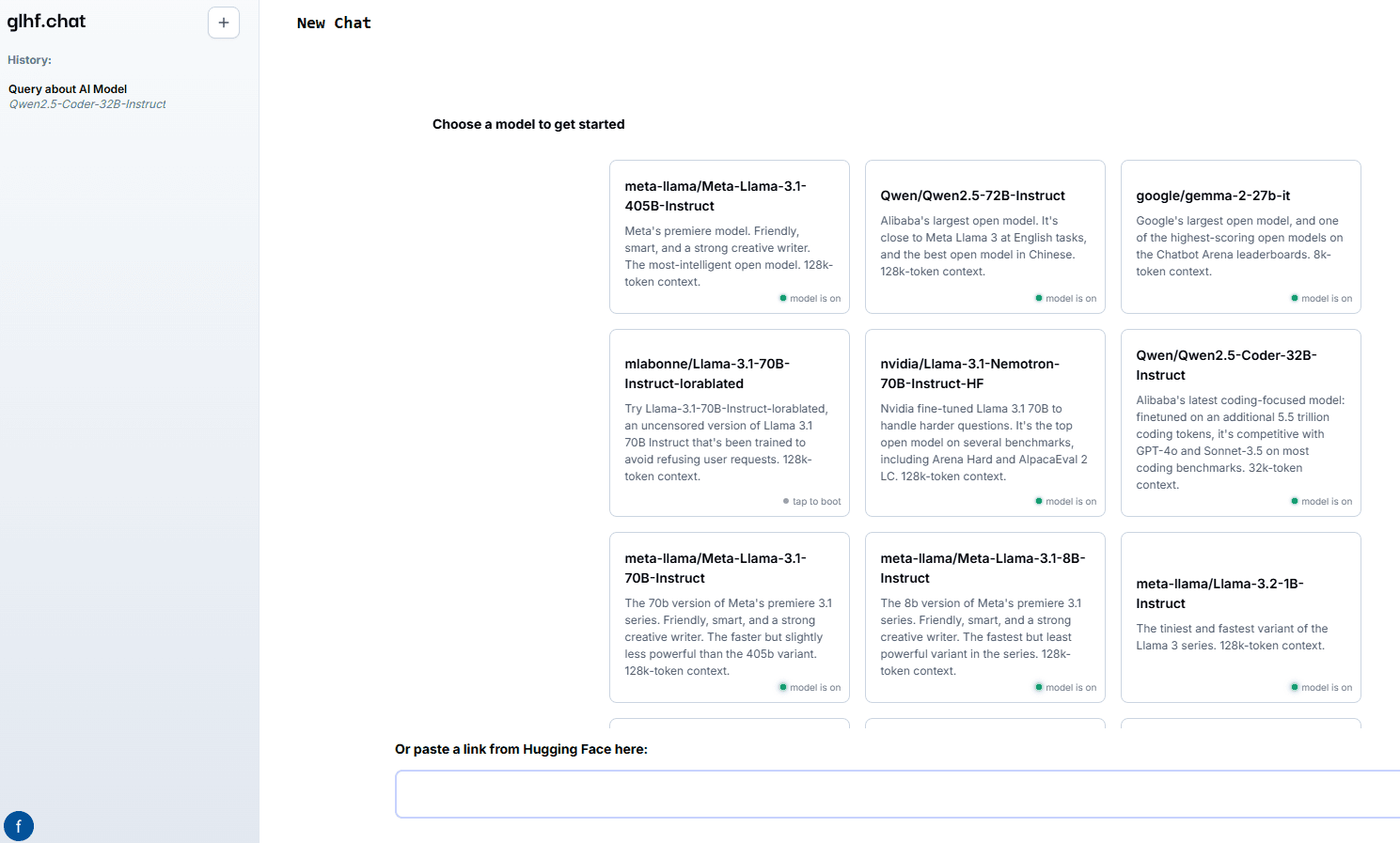Screen dimensions: 1400x843
Task: Choose the google/gemma-2-27b-it model card
Action: pyautogui.click(x=1241, y=237)
